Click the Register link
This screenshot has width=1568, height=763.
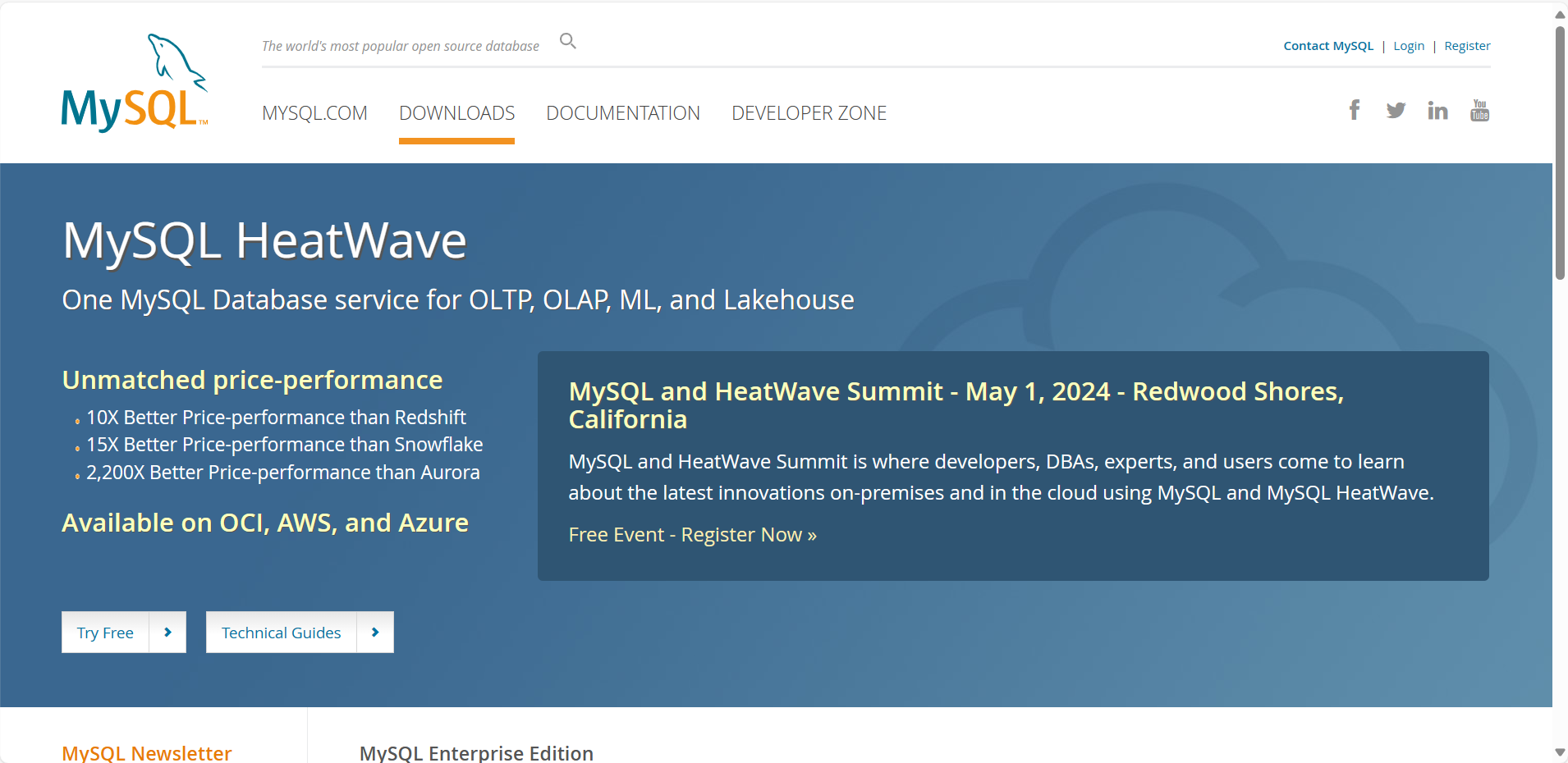tap(1467, 46)
